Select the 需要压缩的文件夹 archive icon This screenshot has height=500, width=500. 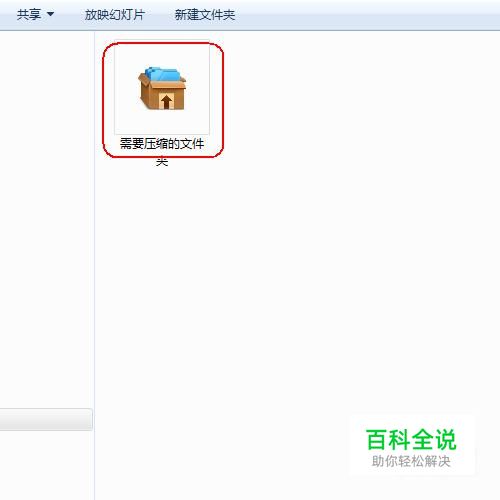[162, 88]
